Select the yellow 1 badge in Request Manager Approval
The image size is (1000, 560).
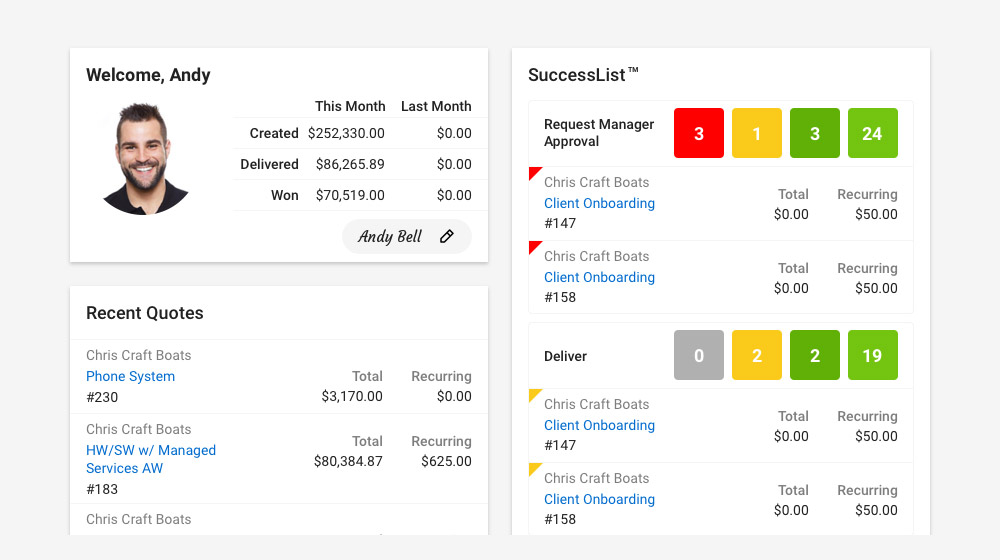tap(757, 133)
